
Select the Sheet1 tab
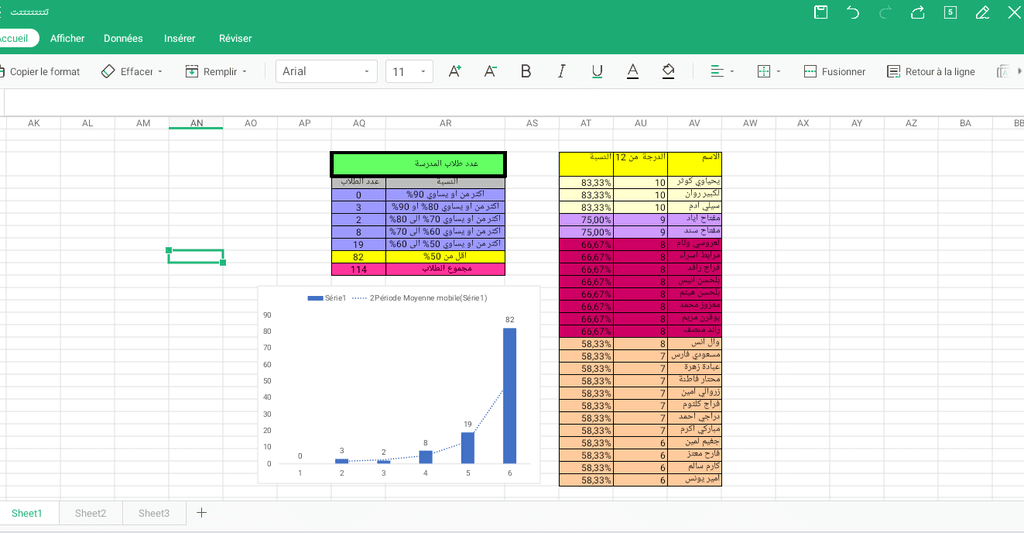tap(26, 513)
